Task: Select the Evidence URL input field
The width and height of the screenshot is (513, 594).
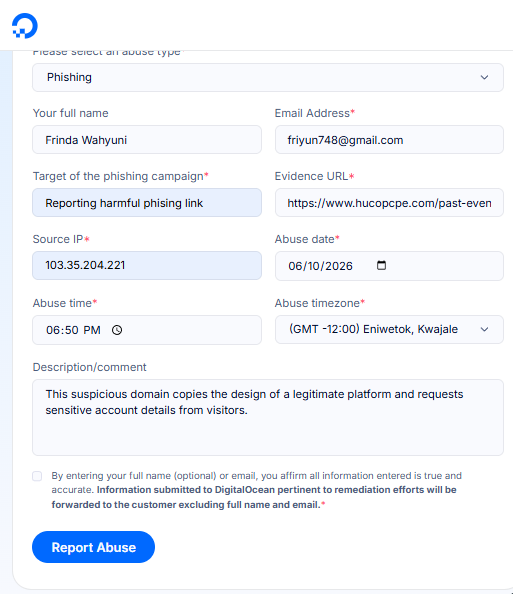Action: (x=389, y=203)
